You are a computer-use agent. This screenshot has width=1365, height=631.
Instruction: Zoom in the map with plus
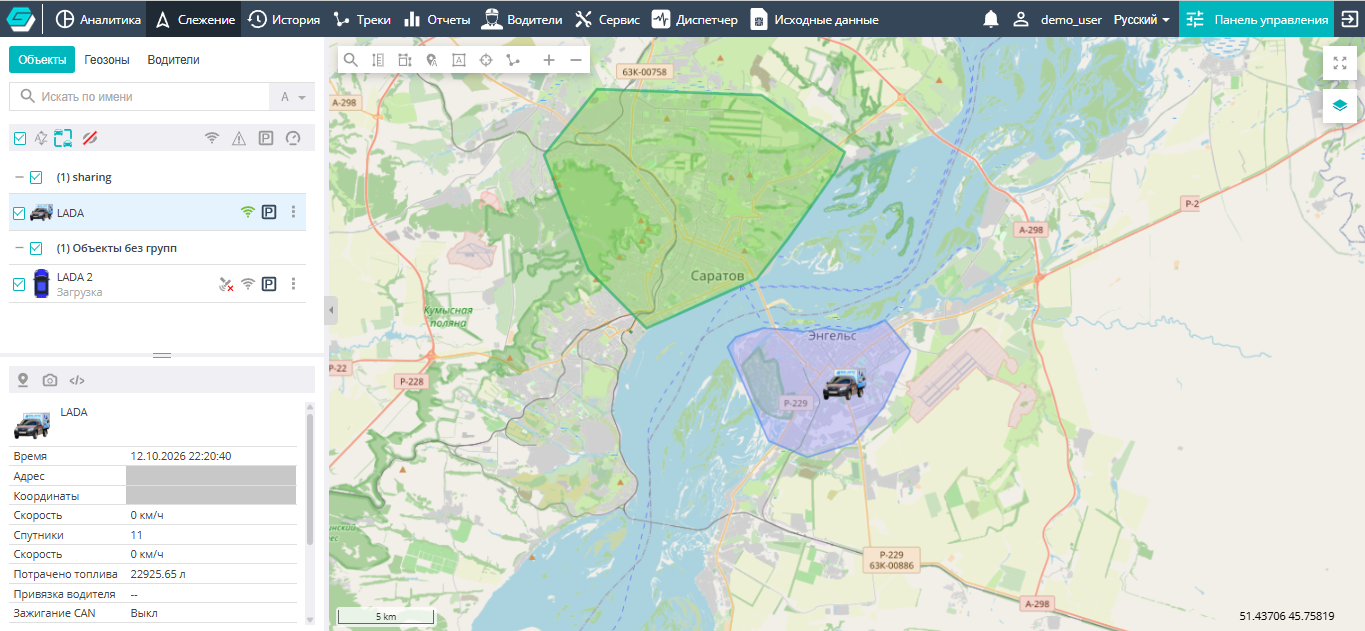pos(549,60)
